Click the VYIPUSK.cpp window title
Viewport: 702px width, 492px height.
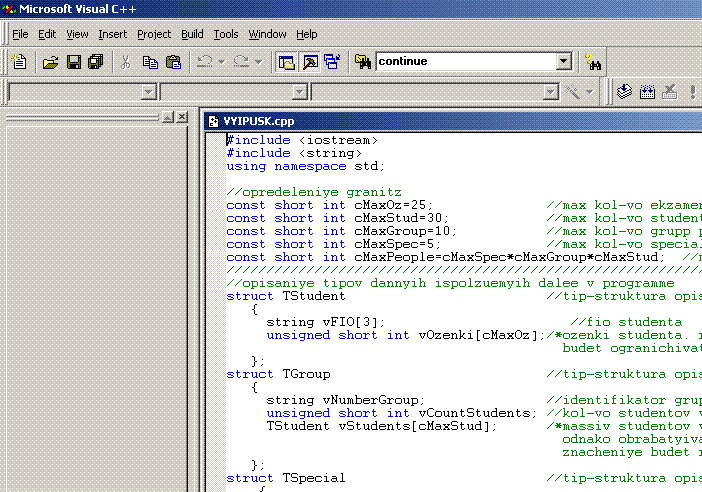(259, 121)
